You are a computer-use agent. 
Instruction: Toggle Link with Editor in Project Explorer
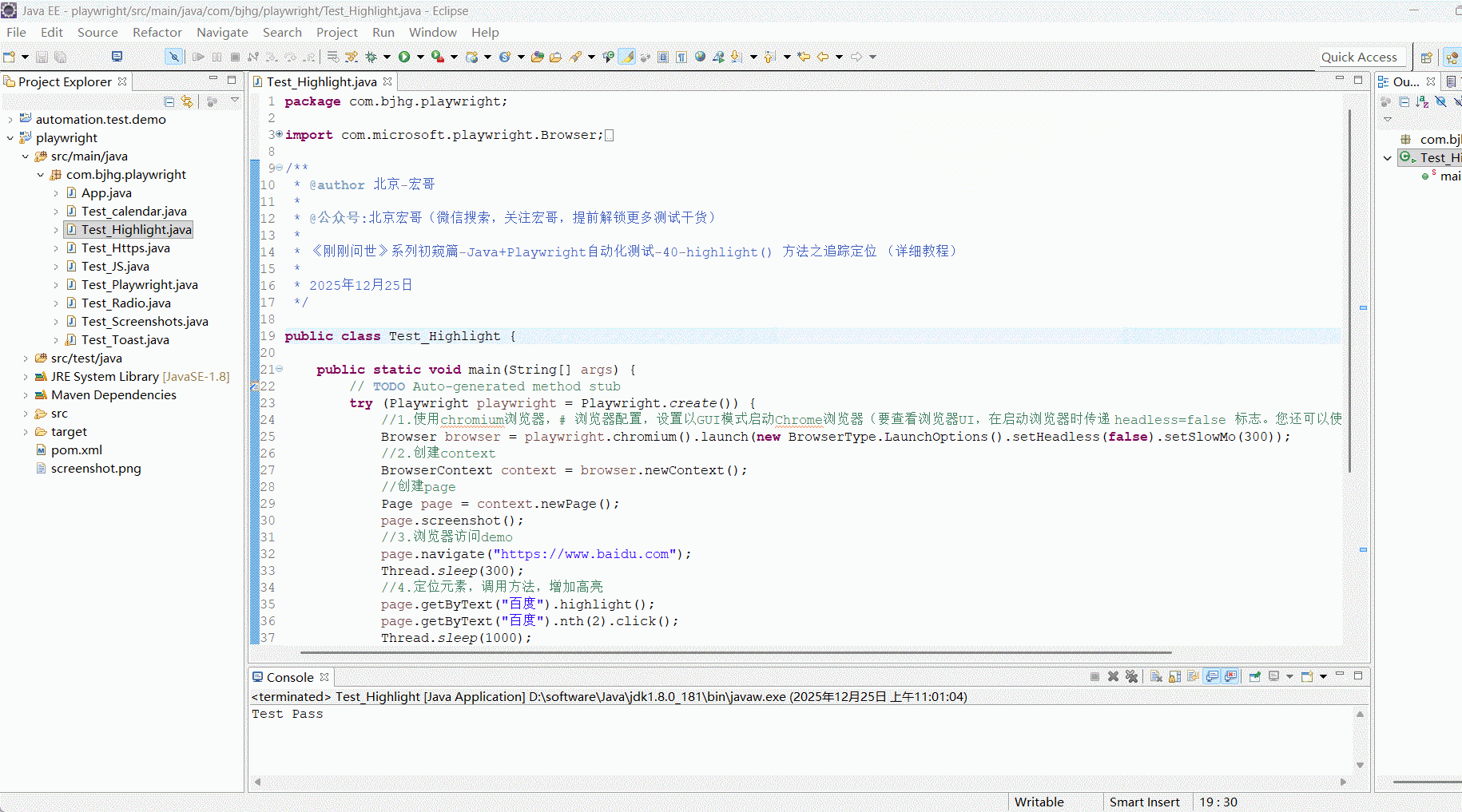coord(187,101)
